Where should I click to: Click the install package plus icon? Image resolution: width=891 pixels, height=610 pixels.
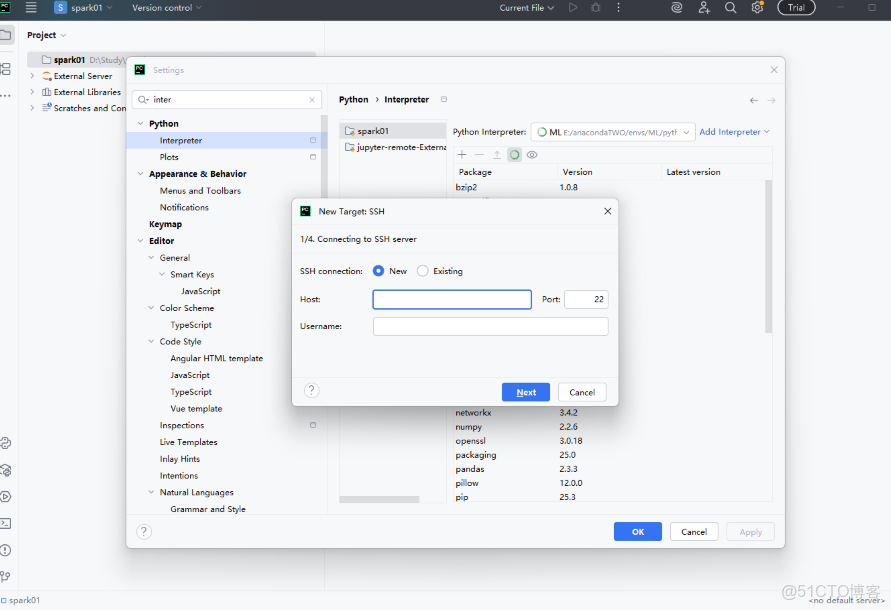(x=462, y=155)
